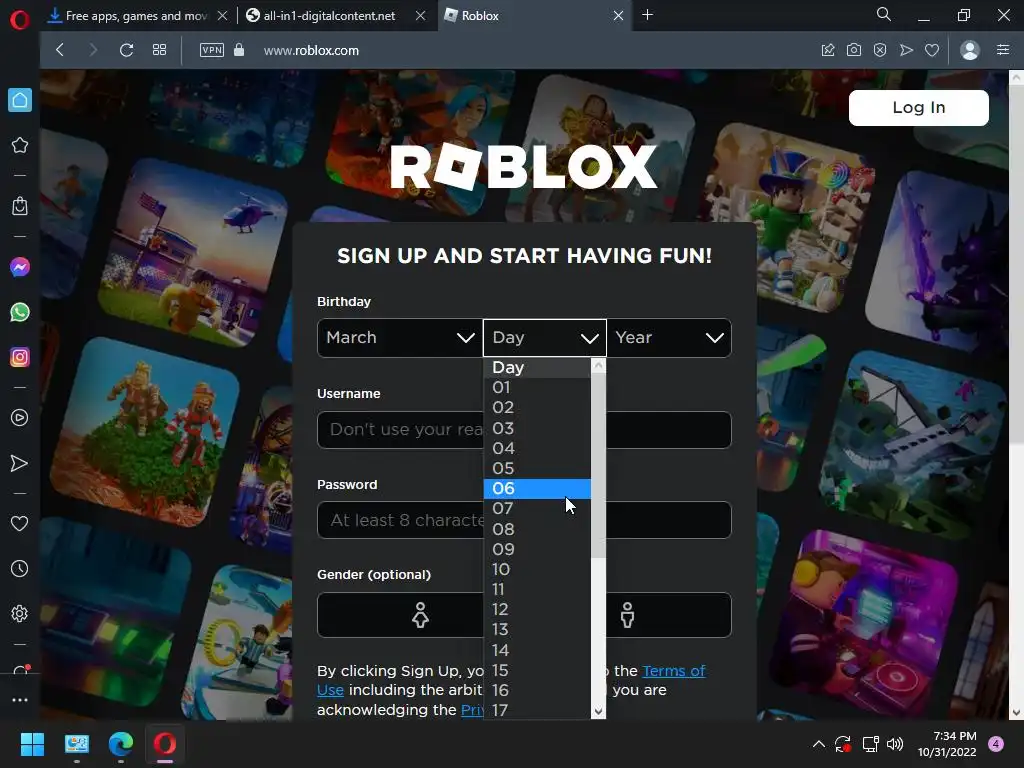View site security padlock info
Image resolution: width=1024 pixels, height=768 pixels.
(x=239, y=50)
